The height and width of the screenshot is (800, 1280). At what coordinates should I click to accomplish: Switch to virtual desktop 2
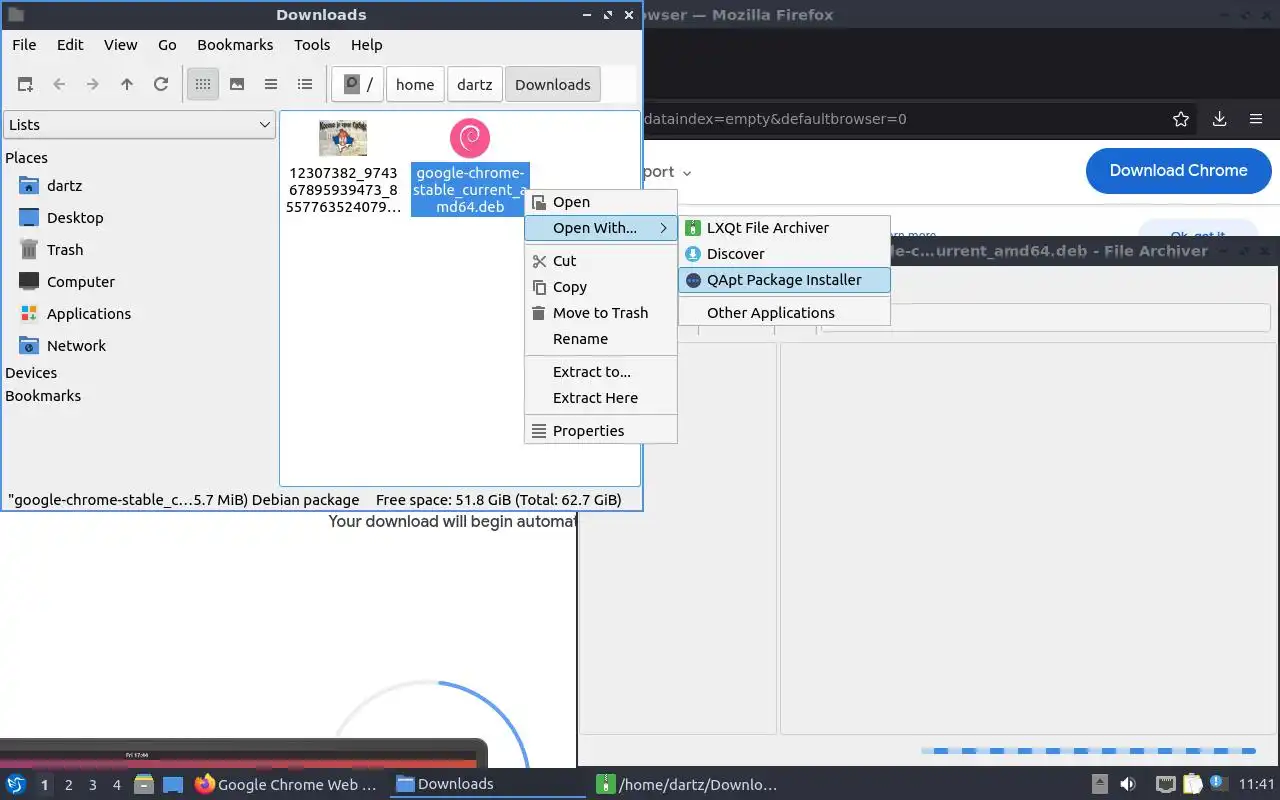68,785
